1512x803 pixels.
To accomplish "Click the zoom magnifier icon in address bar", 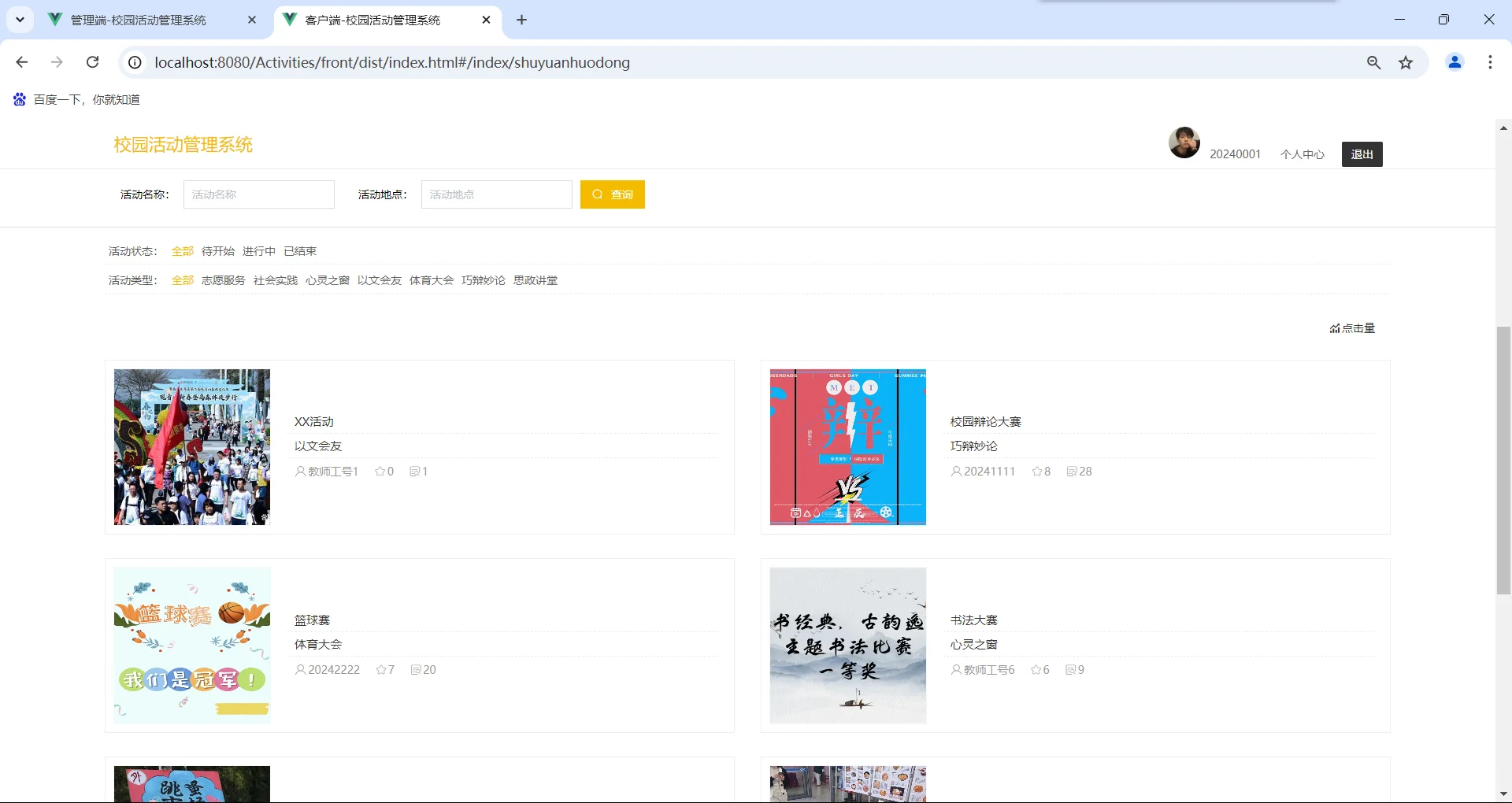I will tap(1373, 62).
